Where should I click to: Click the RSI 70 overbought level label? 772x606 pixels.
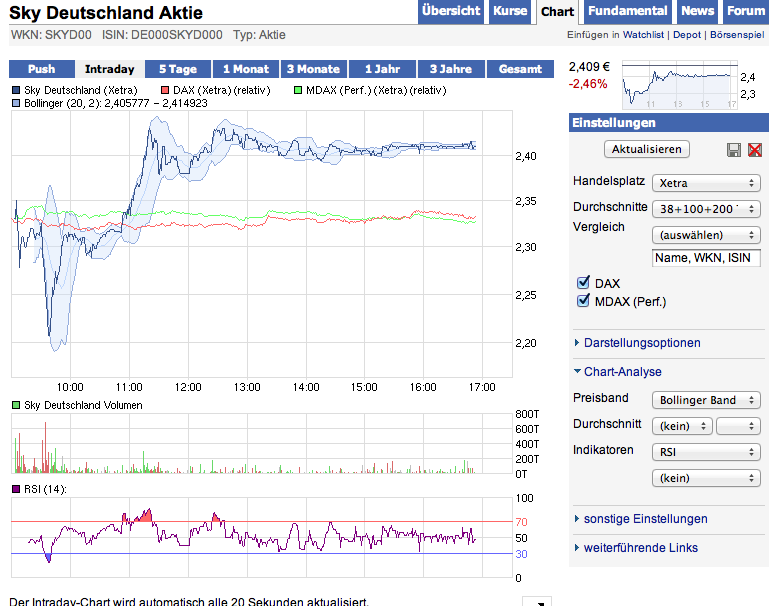point(521,522)
